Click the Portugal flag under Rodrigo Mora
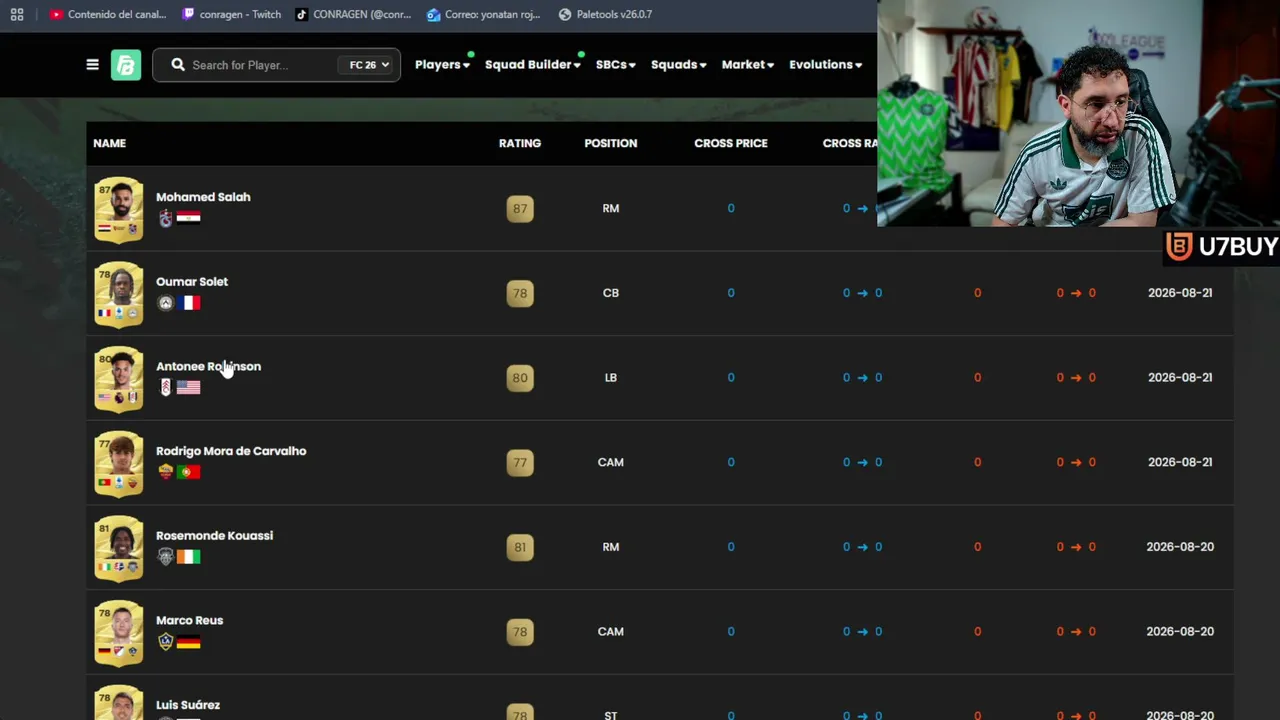Image resolution: width=1280 pixels, height=720 pixels. 188,472
